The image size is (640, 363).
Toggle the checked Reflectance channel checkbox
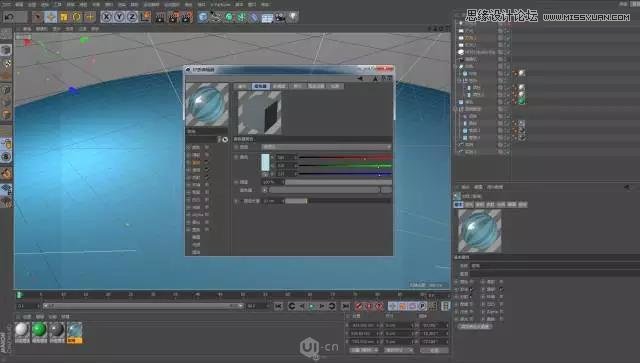[207, 177]
